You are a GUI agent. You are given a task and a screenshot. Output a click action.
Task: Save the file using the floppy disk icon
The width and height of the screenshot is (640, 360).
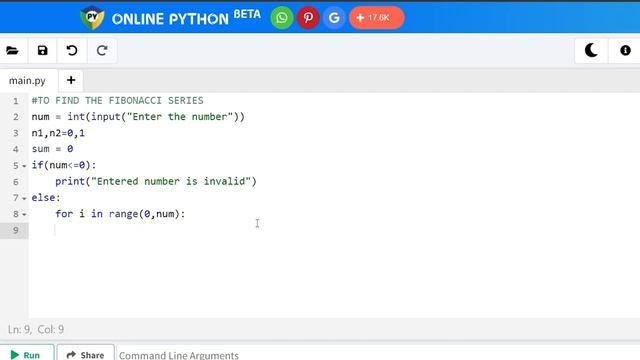click(42, 51)
